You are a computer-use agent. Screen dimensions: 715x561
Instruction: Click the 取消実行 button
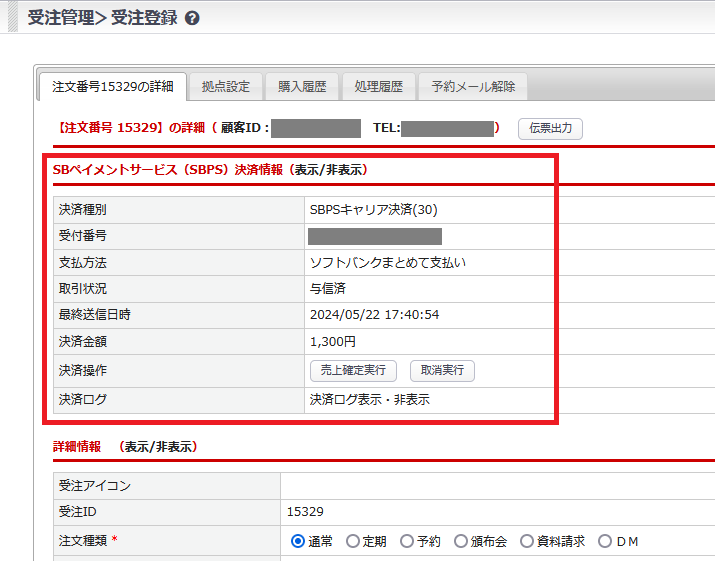click(x=442, y=370)
